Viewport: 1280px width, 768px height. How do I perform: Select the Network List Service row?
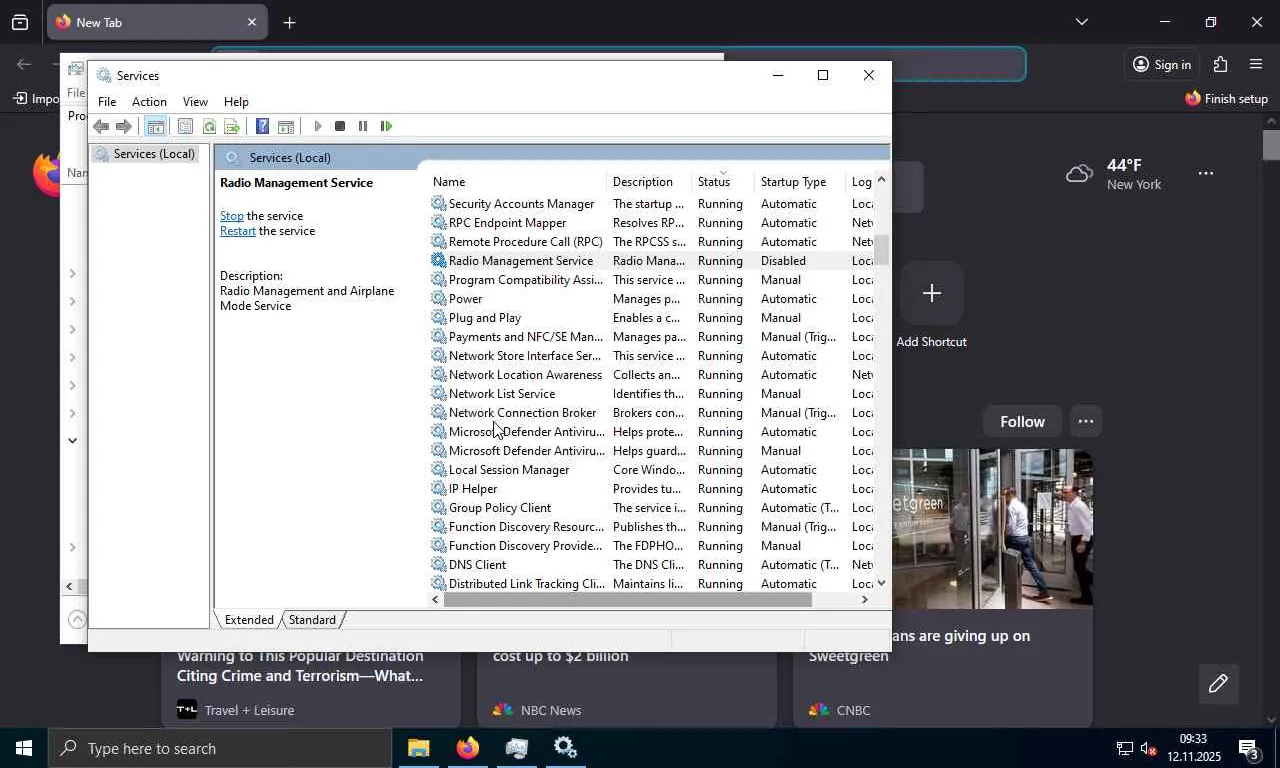tap(650, 393)
